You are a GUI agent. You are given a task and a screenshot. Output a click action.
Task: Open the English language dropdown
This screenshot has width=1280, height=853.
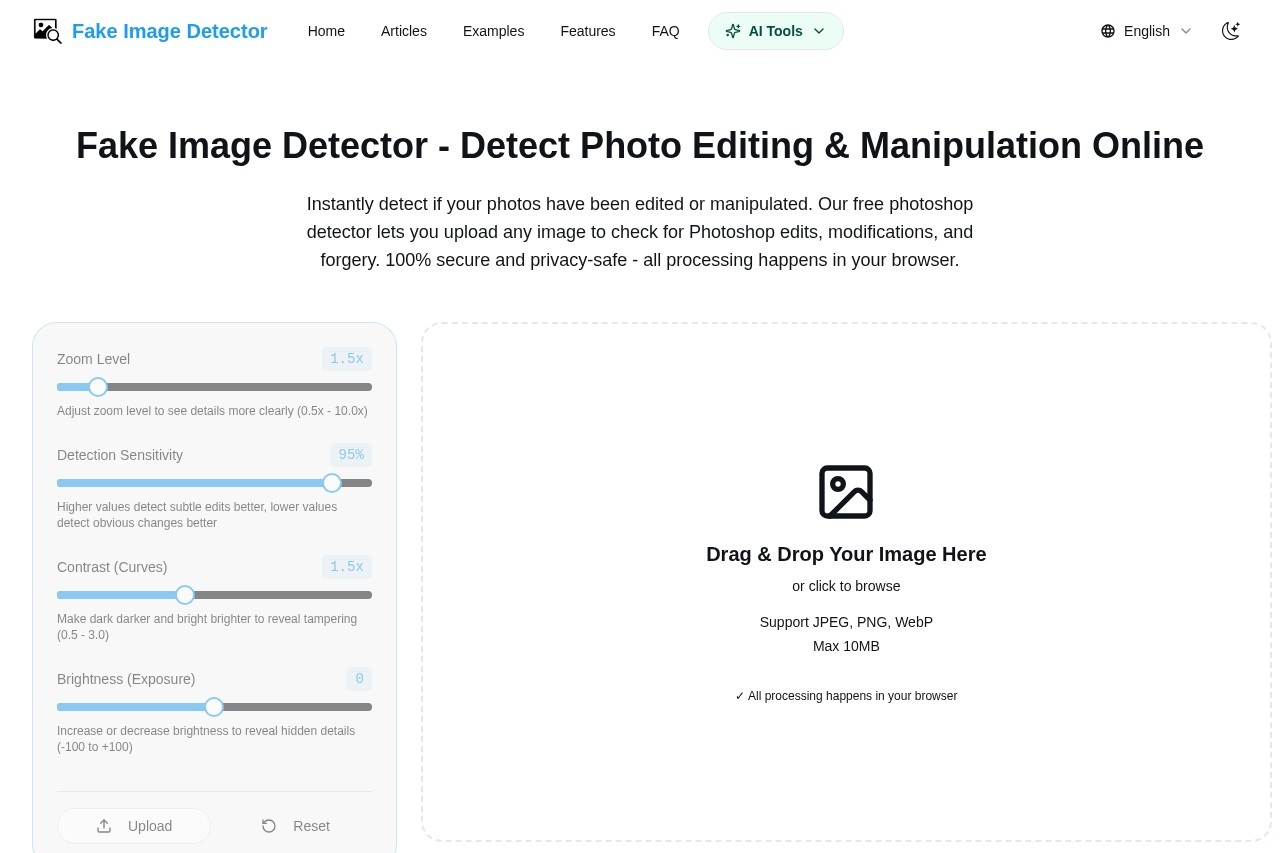[1147, 31]
